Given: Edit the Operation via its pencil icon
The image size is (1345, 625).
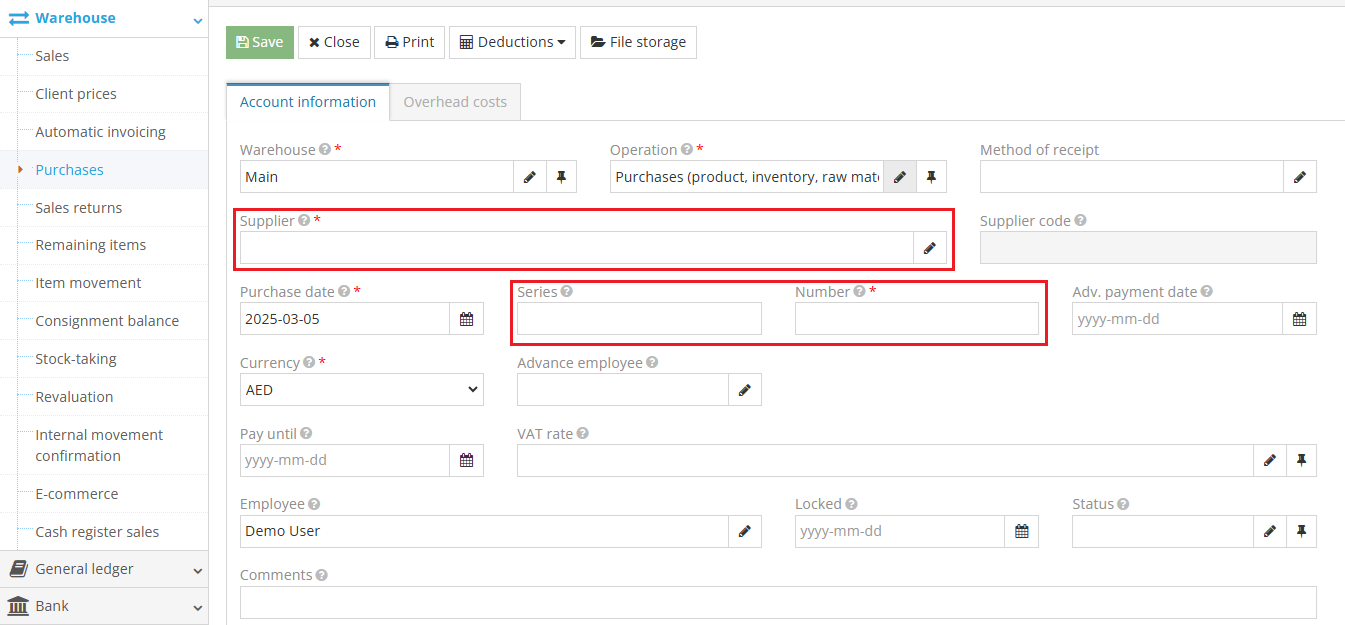Looking at the screenshot, I should (x=899, y=176).
